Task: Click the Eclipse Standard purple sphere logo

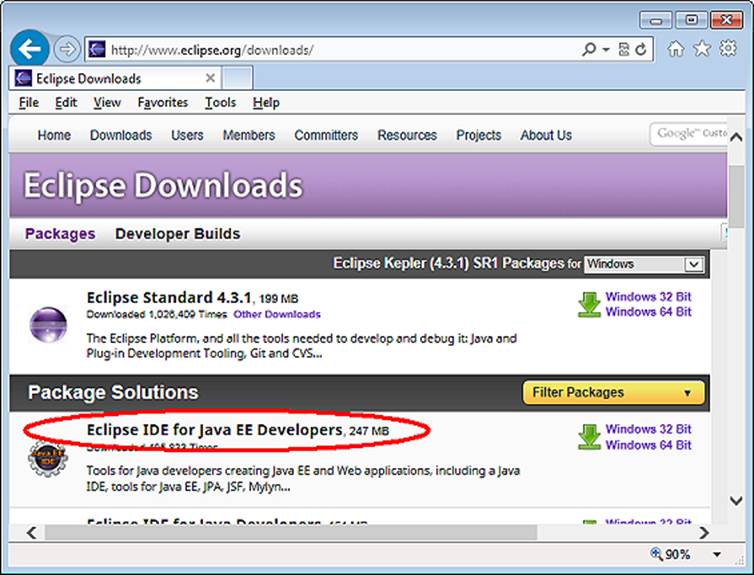Action: (x=48, y=325)
